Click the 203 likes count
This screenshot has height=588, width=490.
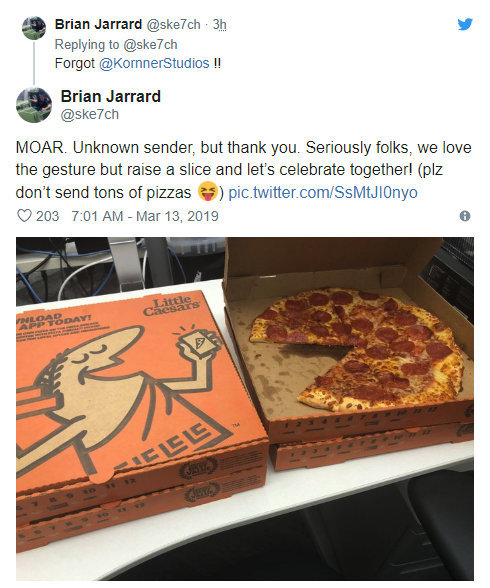(x=47, y=216)
